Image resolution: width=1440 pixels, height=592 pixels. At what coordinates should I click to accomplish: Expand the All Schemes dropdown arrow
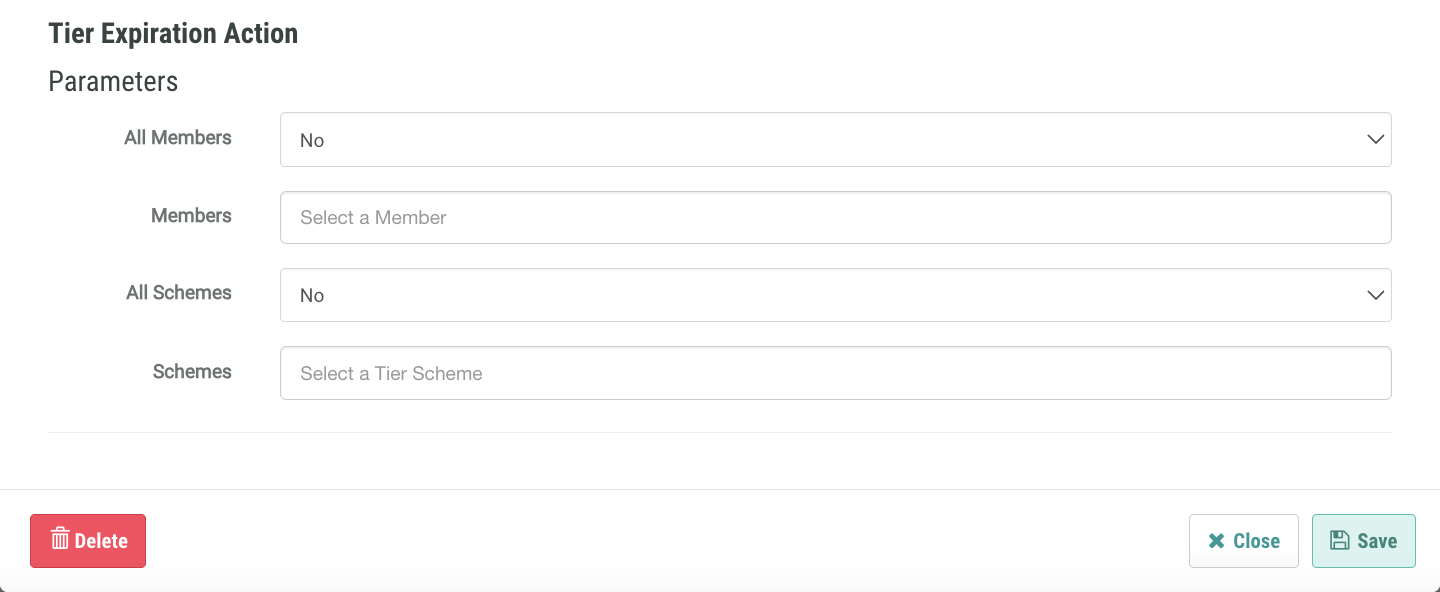coord(1375,295)
